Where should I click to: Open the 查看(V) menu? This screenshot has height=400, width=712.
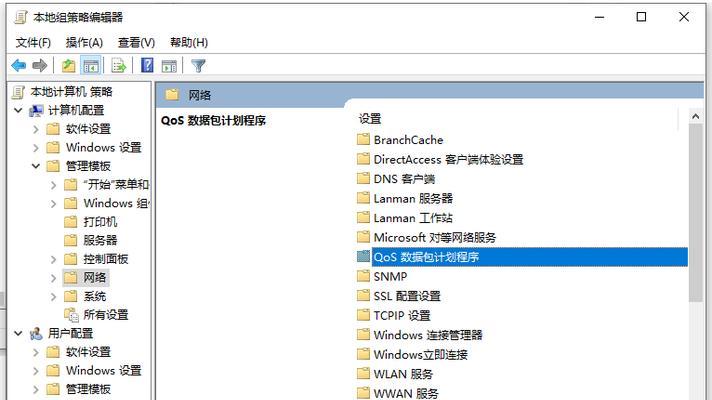click(136, 43)
